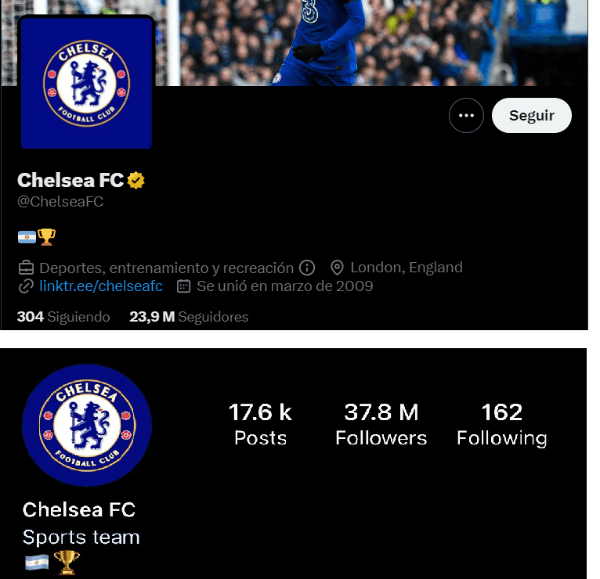Open the three-dot more options button
This screenshot has width=600, height=579.
click(465, 116)
